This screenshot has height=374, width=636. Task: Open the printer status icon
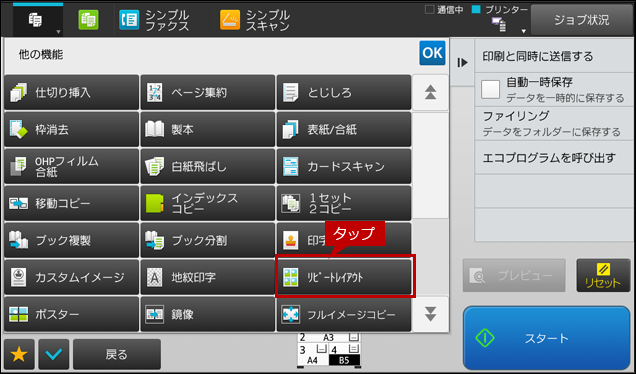tap(499, 24)
